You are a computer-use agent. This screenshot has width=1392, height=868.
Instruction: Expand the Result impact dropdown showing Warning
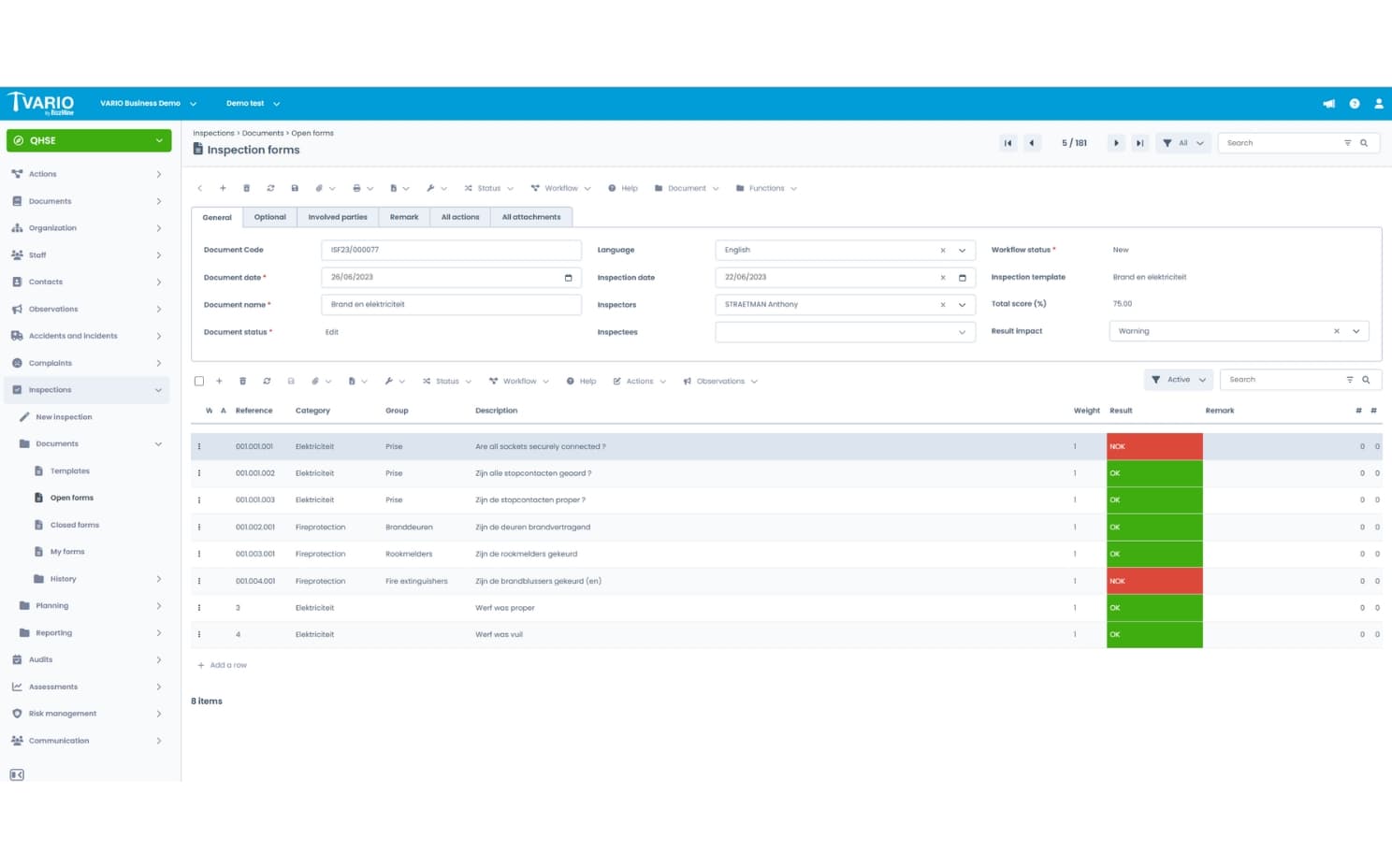tap(1356, 331)
